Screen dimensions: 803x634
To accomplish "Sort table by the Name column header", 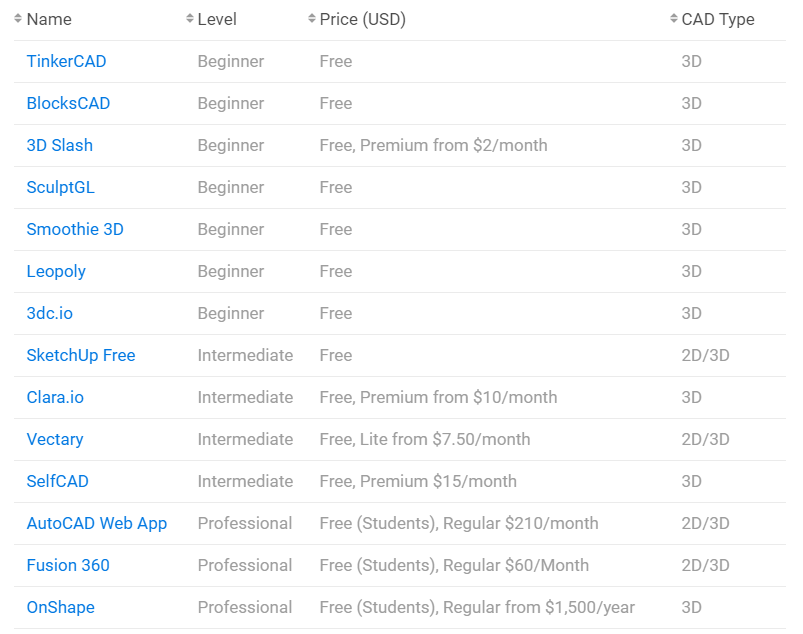I will click(x=49, y=19).
